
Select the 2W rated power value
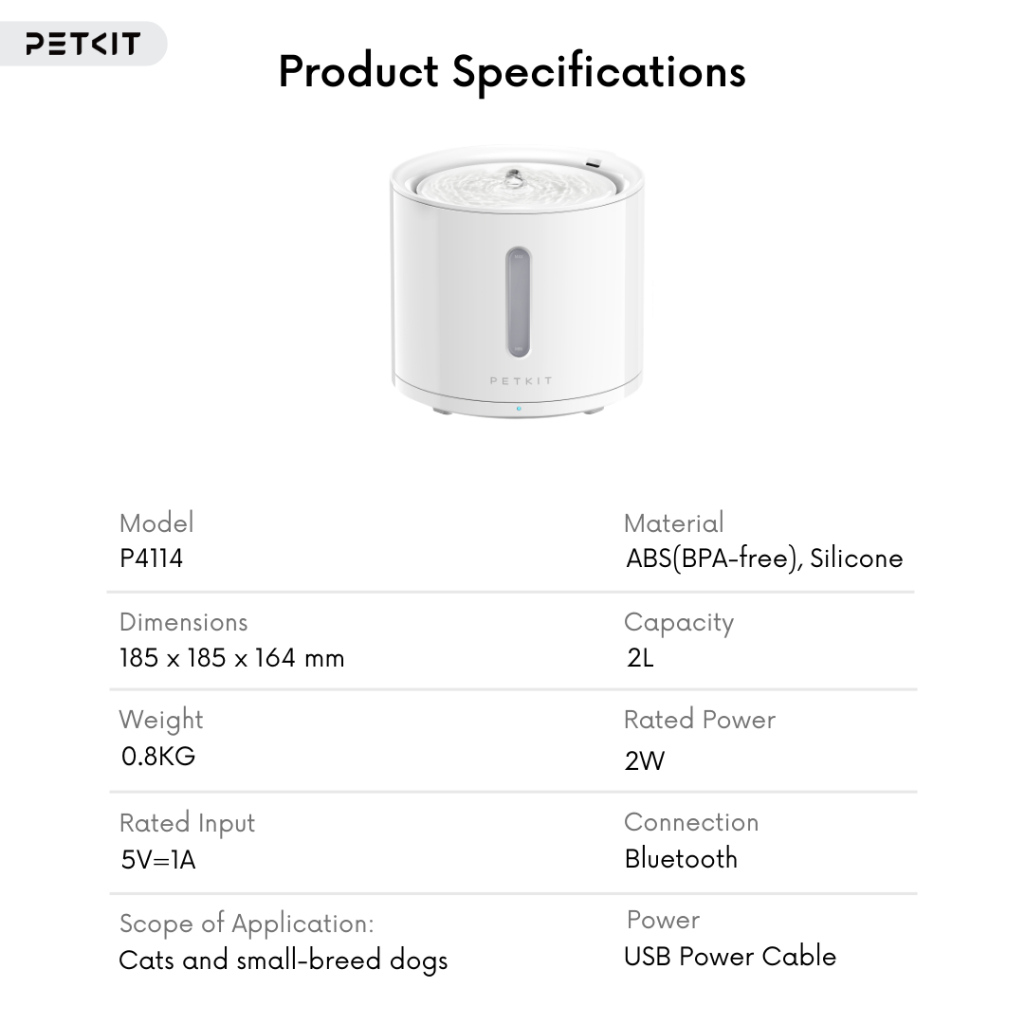[x=645, y=761]
